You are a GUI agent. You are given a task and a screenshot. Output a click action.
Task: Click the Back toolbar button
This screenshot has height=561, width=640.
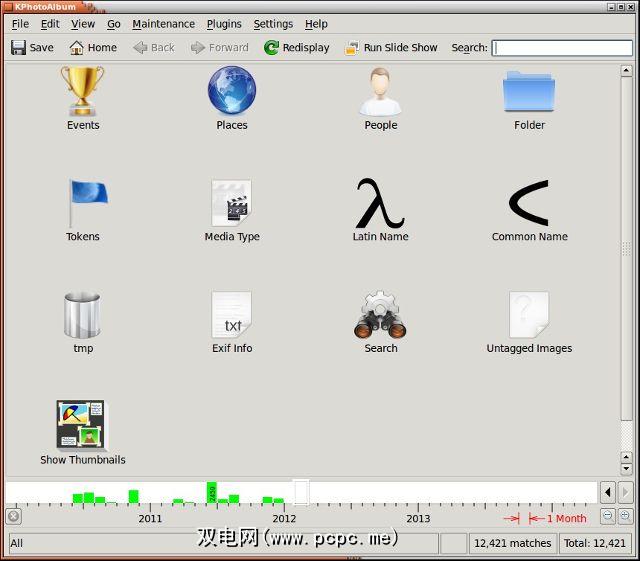(154, 48)
